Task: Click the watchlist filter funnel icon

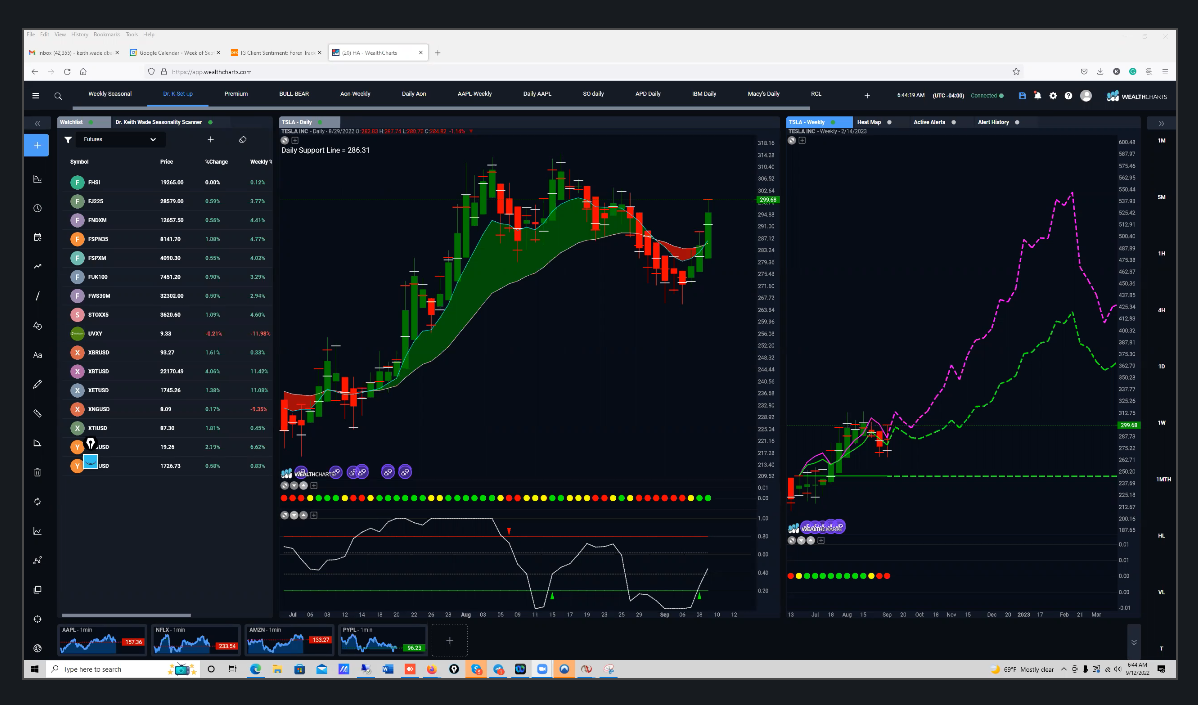Action: click(x=68, y=140)
